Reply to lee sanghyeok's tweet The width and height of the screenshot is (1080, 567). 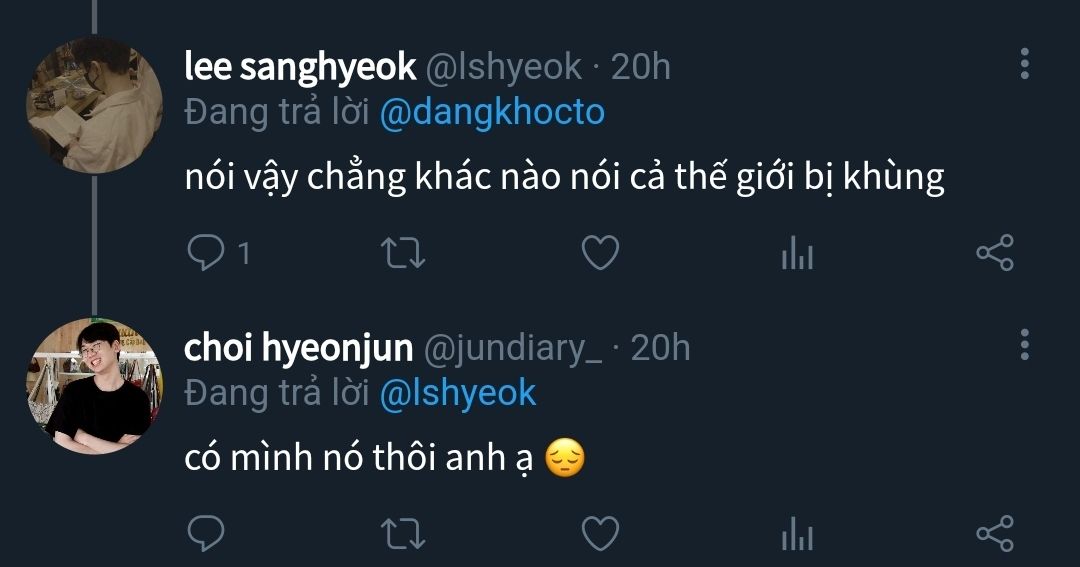pos(206,253)
